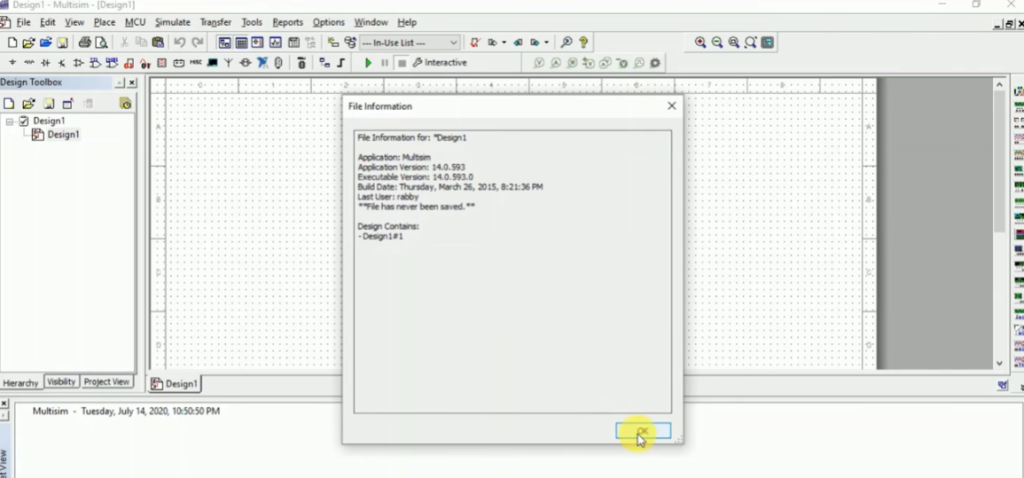This screenshot has height=478, width=1024.
Task: Place a basic resistor component
Action: 29,63
